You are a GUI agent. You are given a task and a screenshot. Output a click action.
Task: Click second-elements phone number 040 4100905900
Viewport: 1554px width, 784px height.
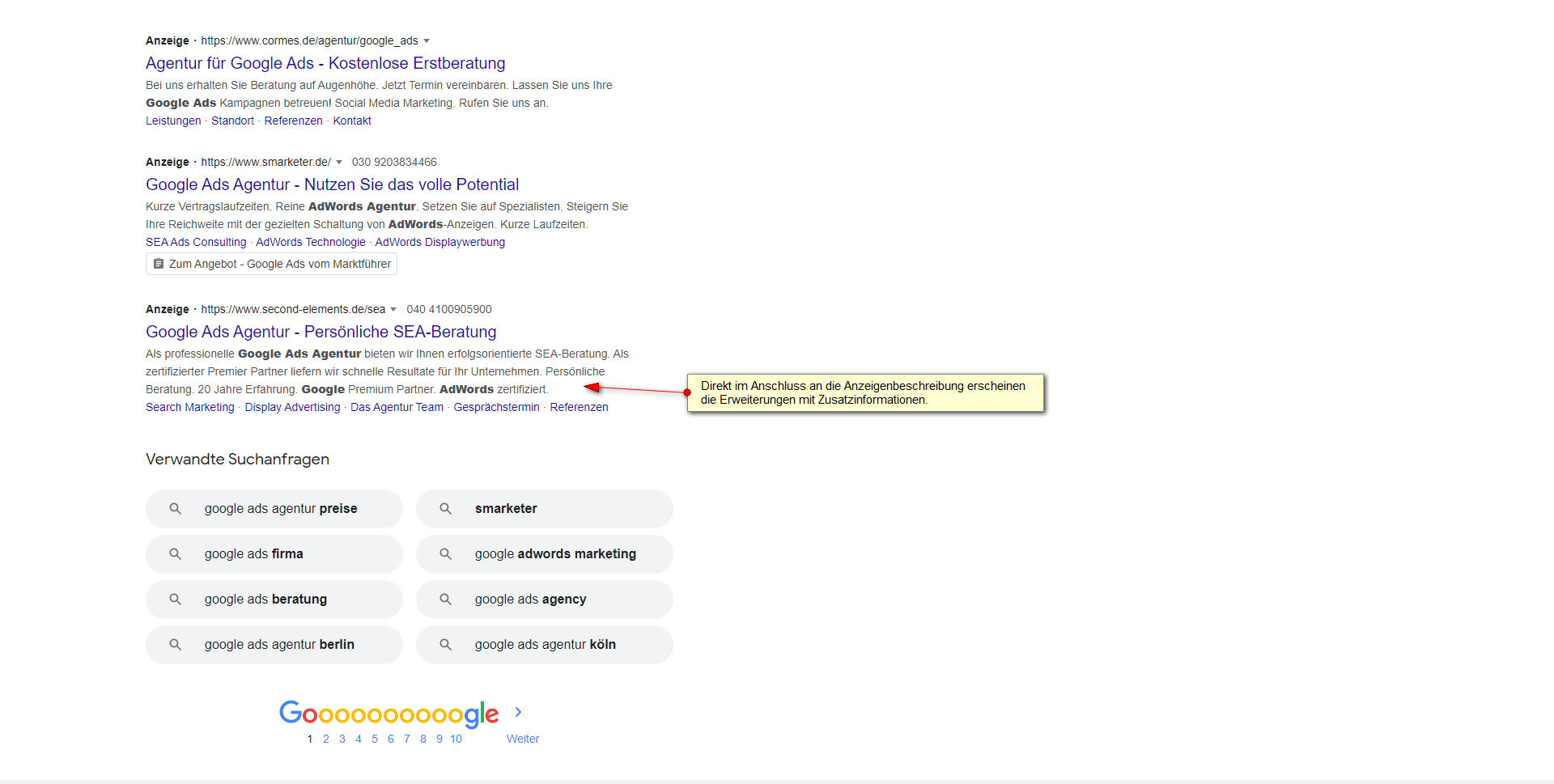(449, 309)
